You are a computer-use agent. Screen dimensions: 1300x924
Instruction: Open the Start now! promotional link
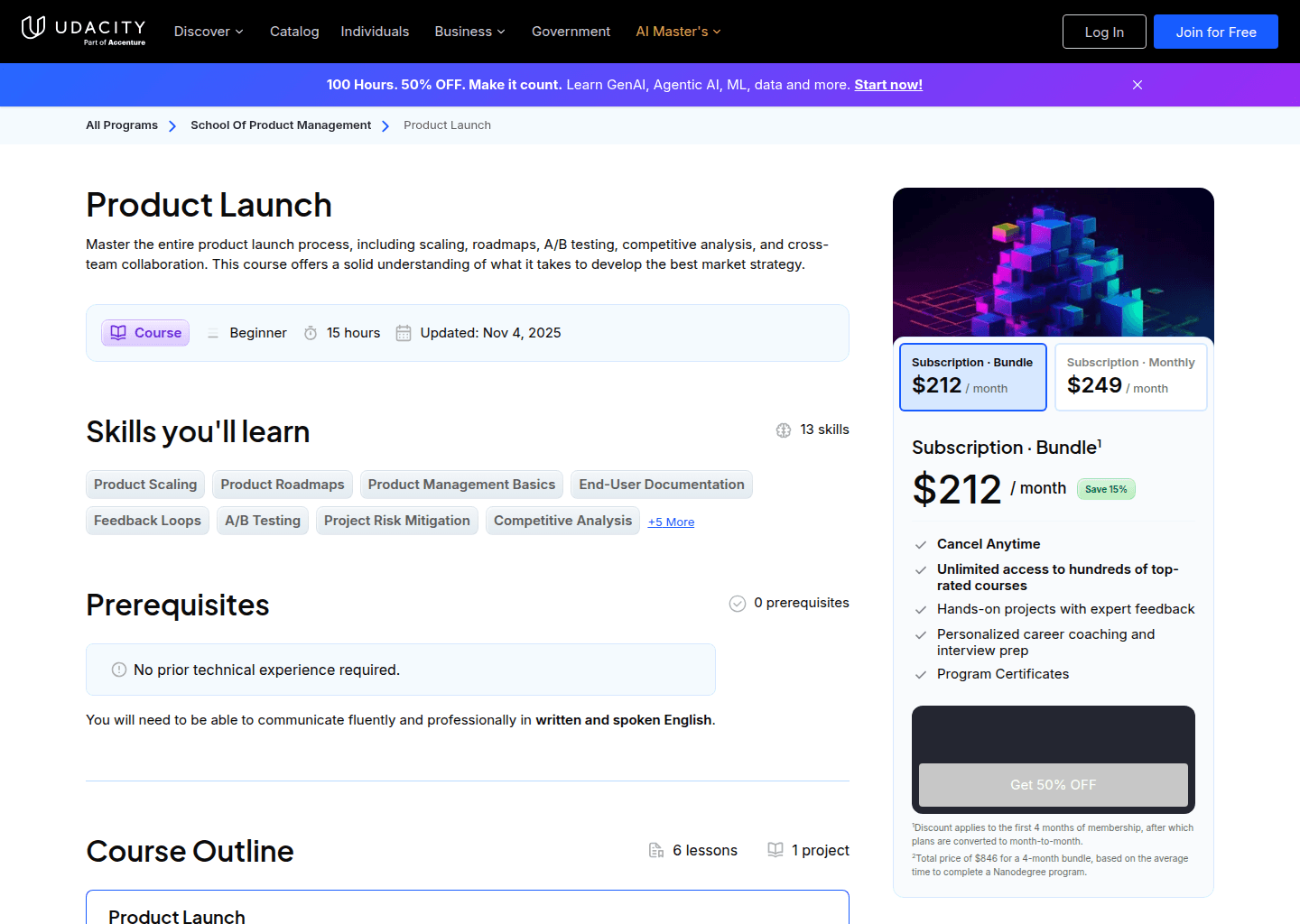coord(887,84)
